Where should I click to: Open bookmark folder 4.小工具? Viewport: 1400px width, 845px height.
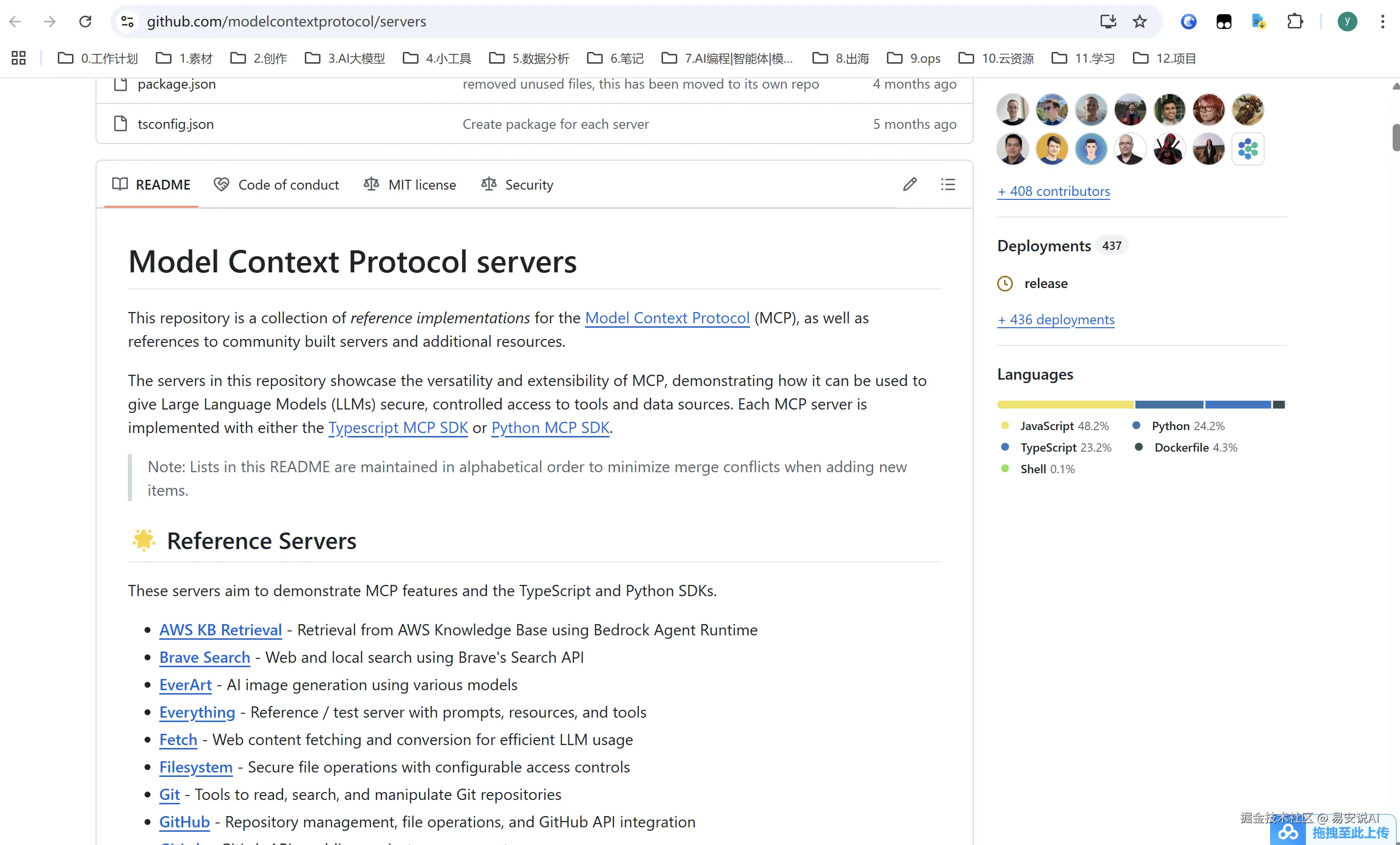[x=437, y=58]
